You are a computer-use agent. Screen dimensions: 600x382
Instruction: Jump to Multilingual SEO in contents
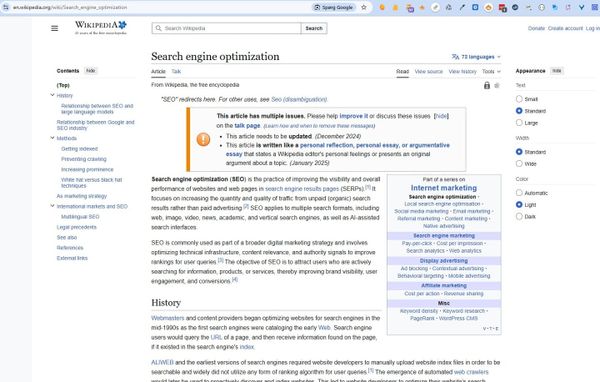tap(80, 217)
